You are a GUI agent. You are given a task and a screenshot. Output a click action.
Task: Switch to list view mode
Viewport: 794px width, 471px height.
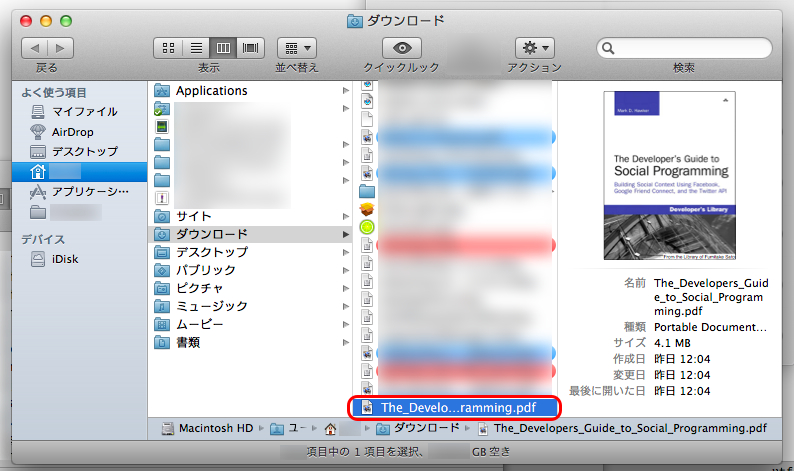[x=196, y=47]
